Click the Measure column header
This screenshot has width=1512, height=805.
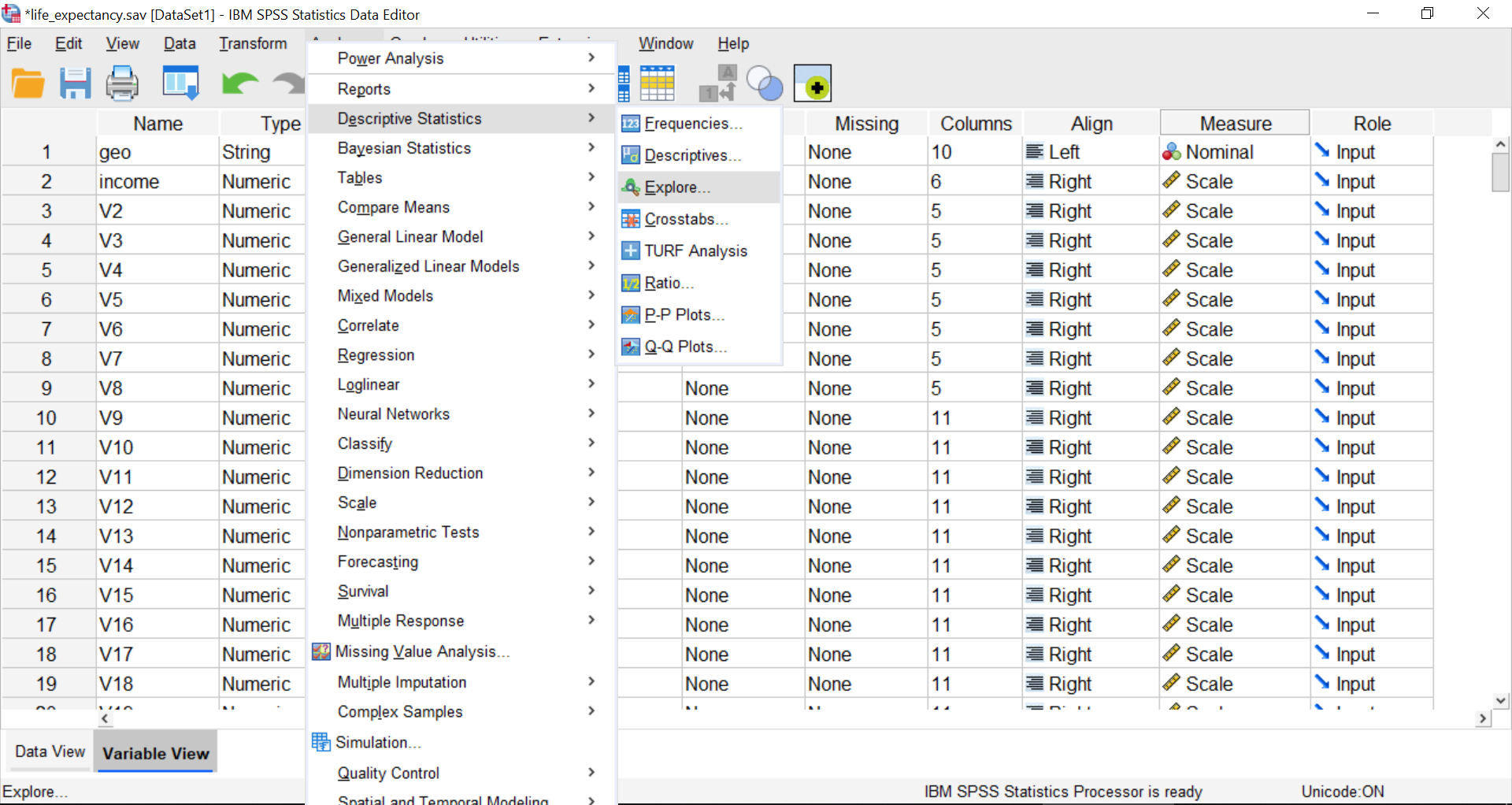click(1235, 124)
